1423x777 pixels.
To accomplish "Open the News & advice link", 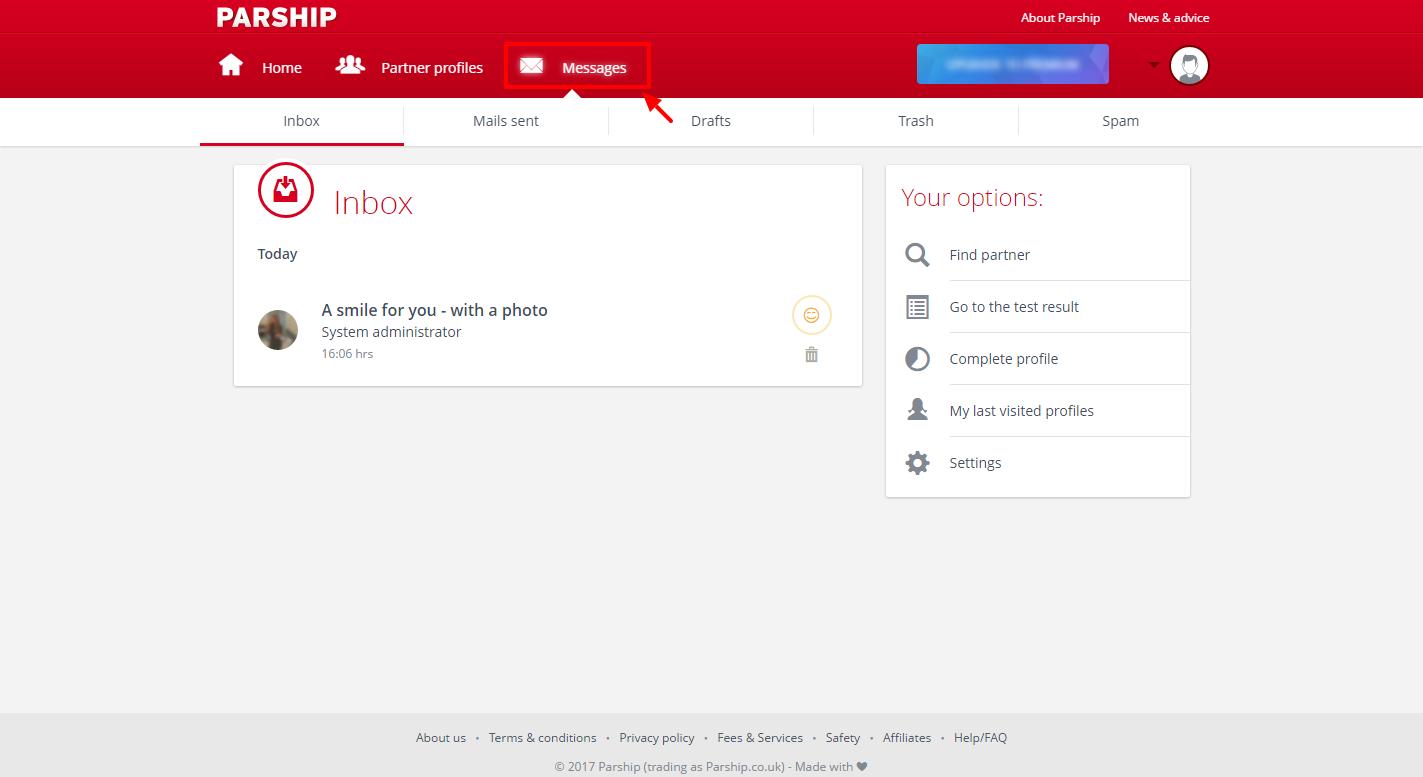I will pyautogui.click(x=1169, y=18).
